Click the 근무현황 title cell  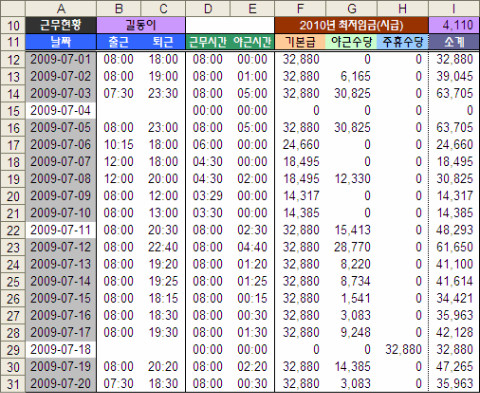61,25
